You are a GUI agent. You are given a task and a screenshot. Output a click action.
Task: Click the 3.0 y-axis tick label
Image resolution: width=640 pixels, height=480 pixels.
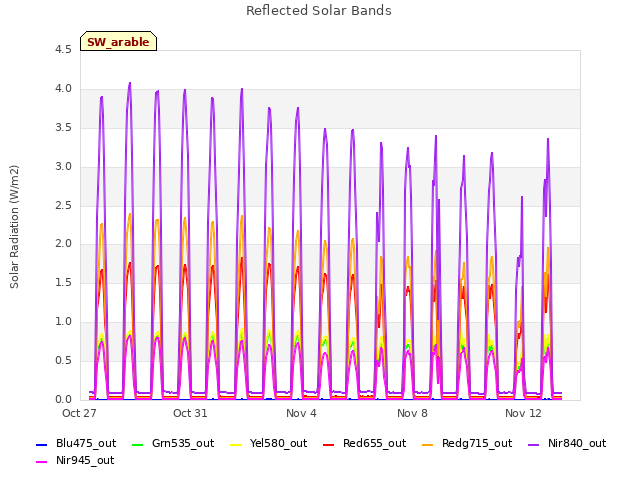tap(63, 167)
